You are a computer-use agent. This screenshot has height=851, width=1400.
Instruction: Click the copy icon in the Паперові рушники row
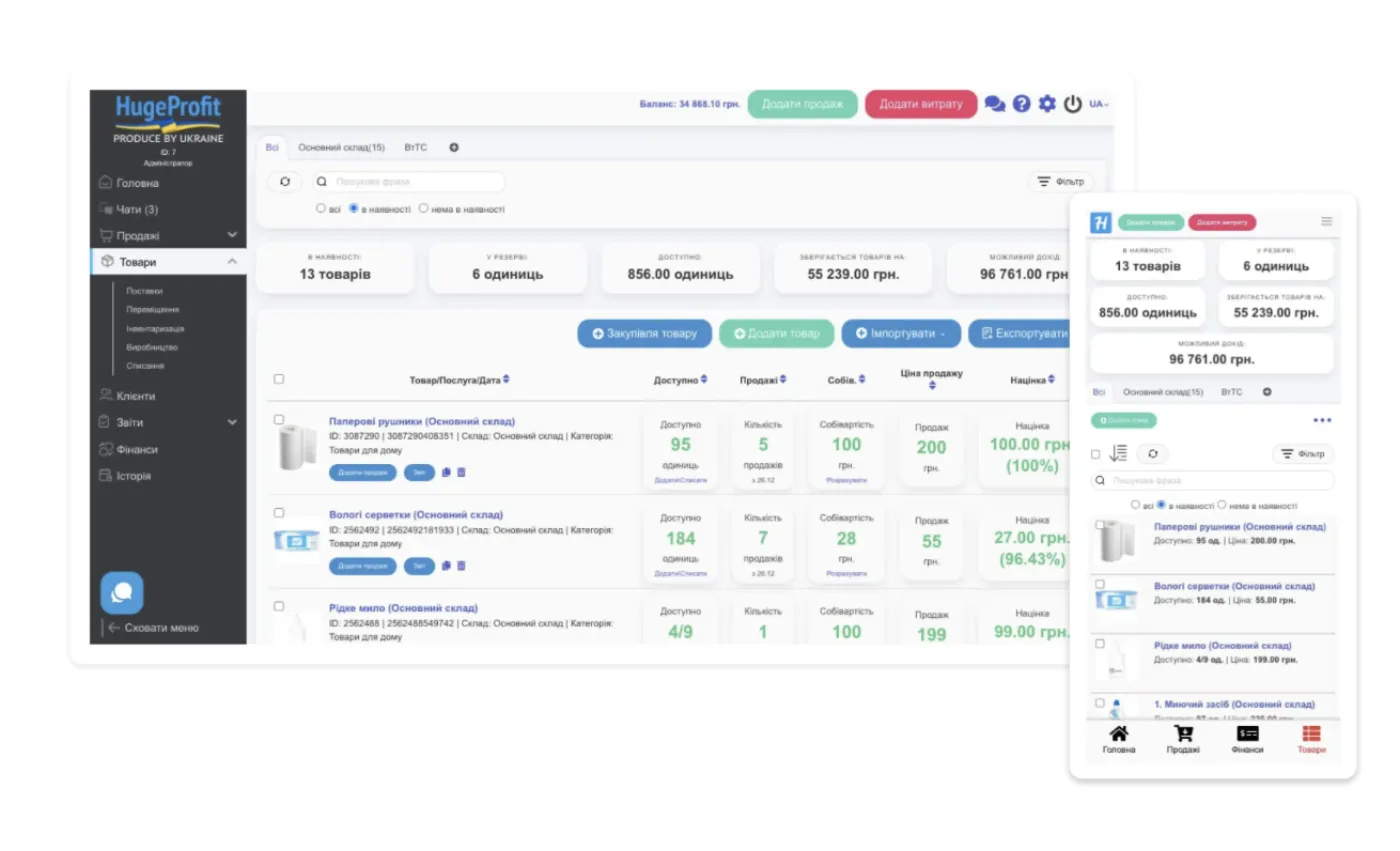point(446,473)
